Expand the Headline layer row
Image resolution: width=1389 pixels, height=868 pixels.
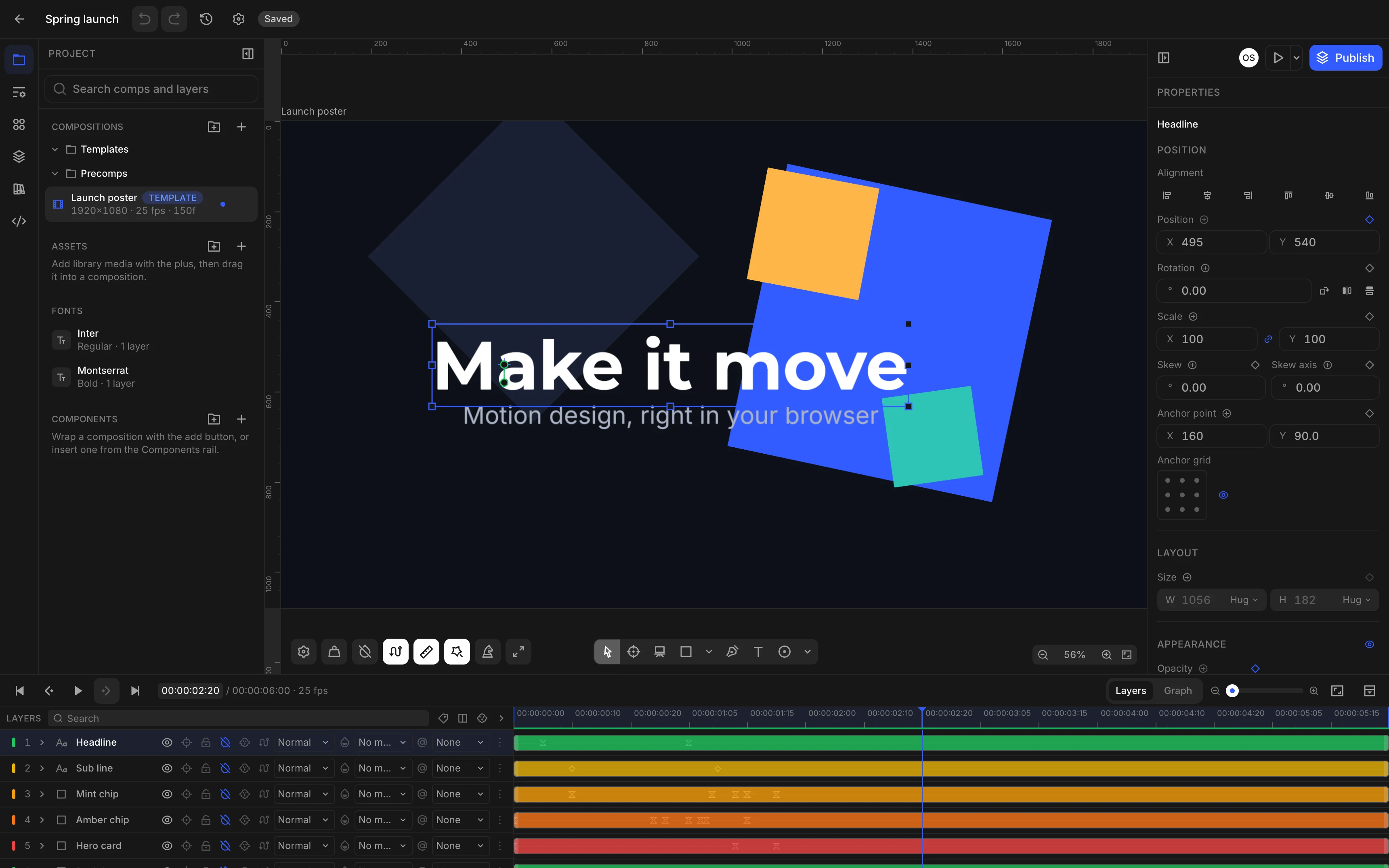coord(42,742)
